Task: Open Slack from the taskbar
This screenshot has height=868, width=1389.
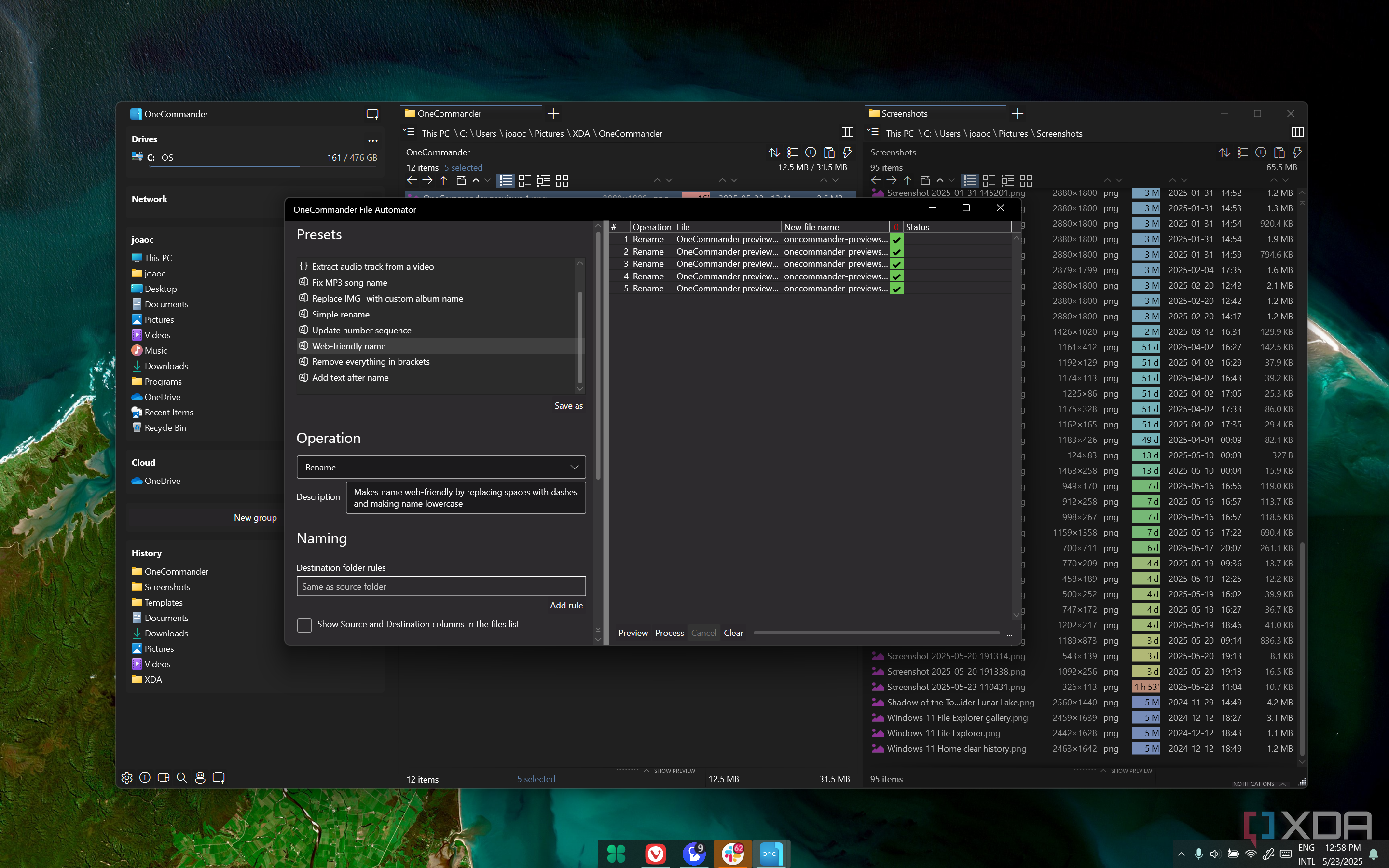Action: [x=732, y=854]
